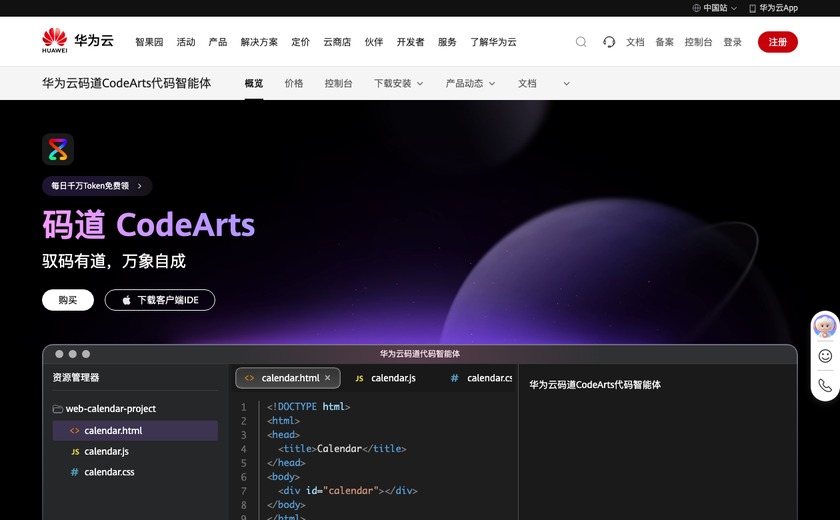Click the phone icon beside 华为云App
This screenshot has height=520, width=840.
click(x=752, y=8)
